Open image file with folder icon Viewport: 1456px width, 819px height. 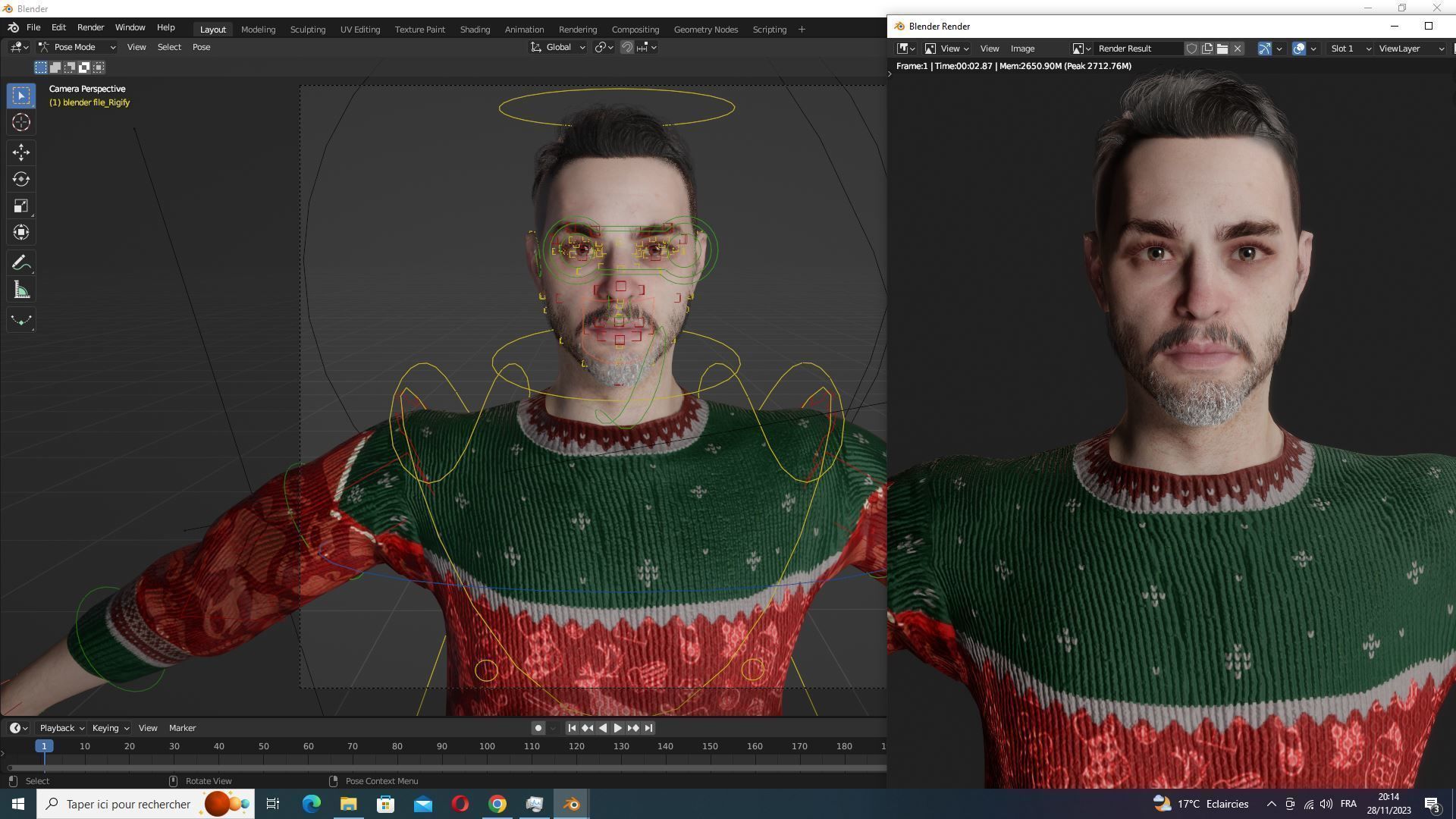(x=1222, y=49)
